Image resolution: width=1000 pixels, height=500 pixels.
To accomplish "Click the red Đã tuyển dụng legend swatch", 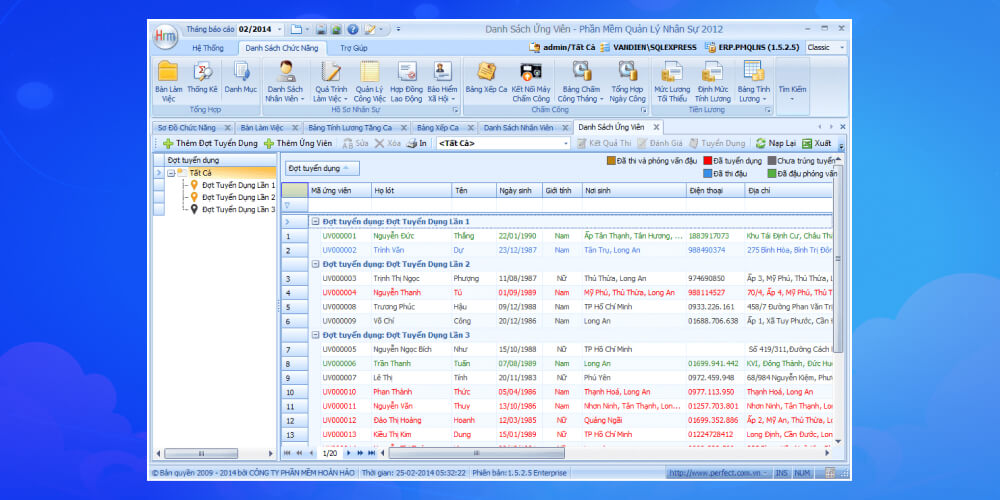I will tap(708, 161).
